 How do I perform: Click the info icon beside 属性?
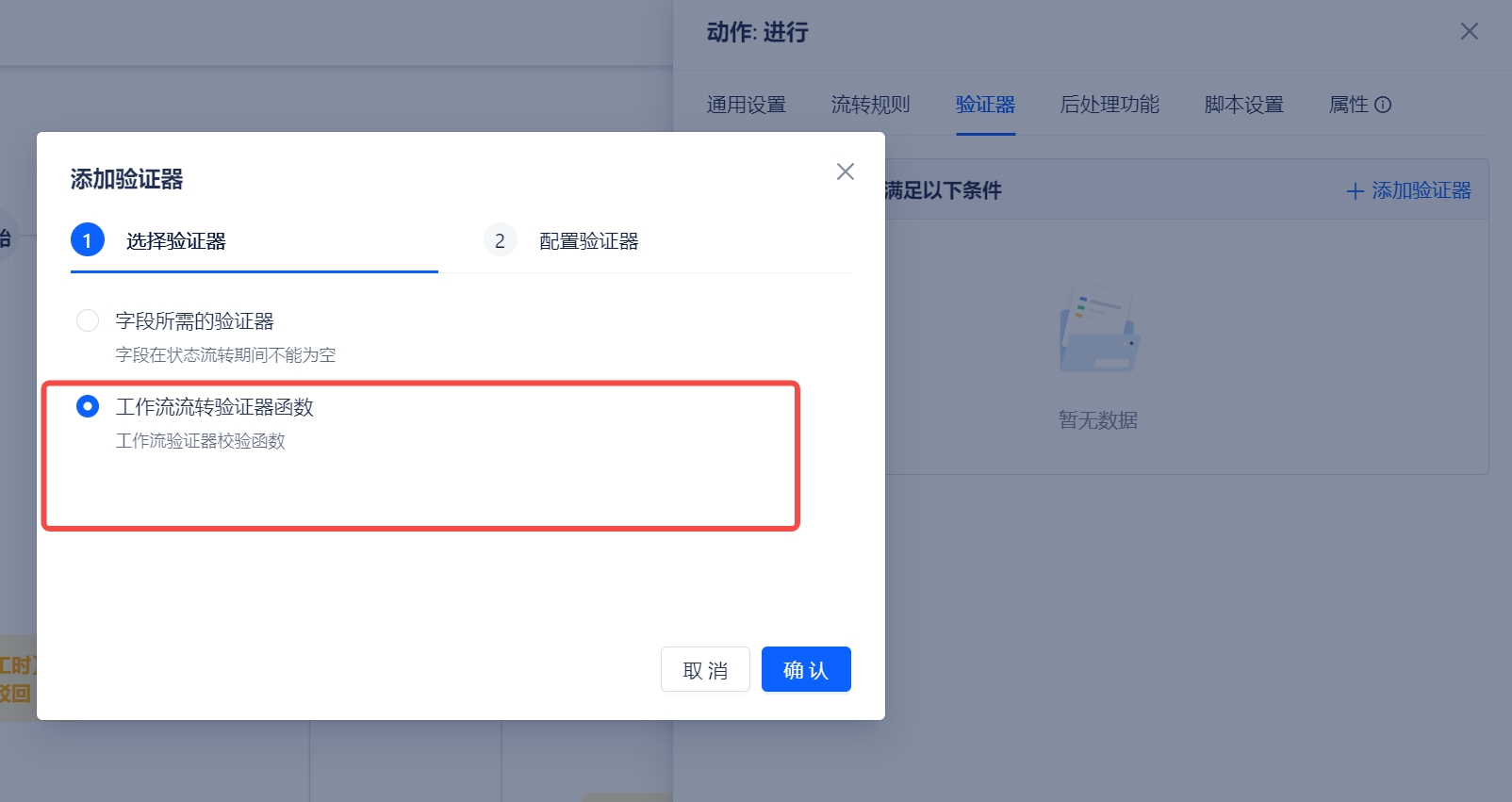(1383, 105)
